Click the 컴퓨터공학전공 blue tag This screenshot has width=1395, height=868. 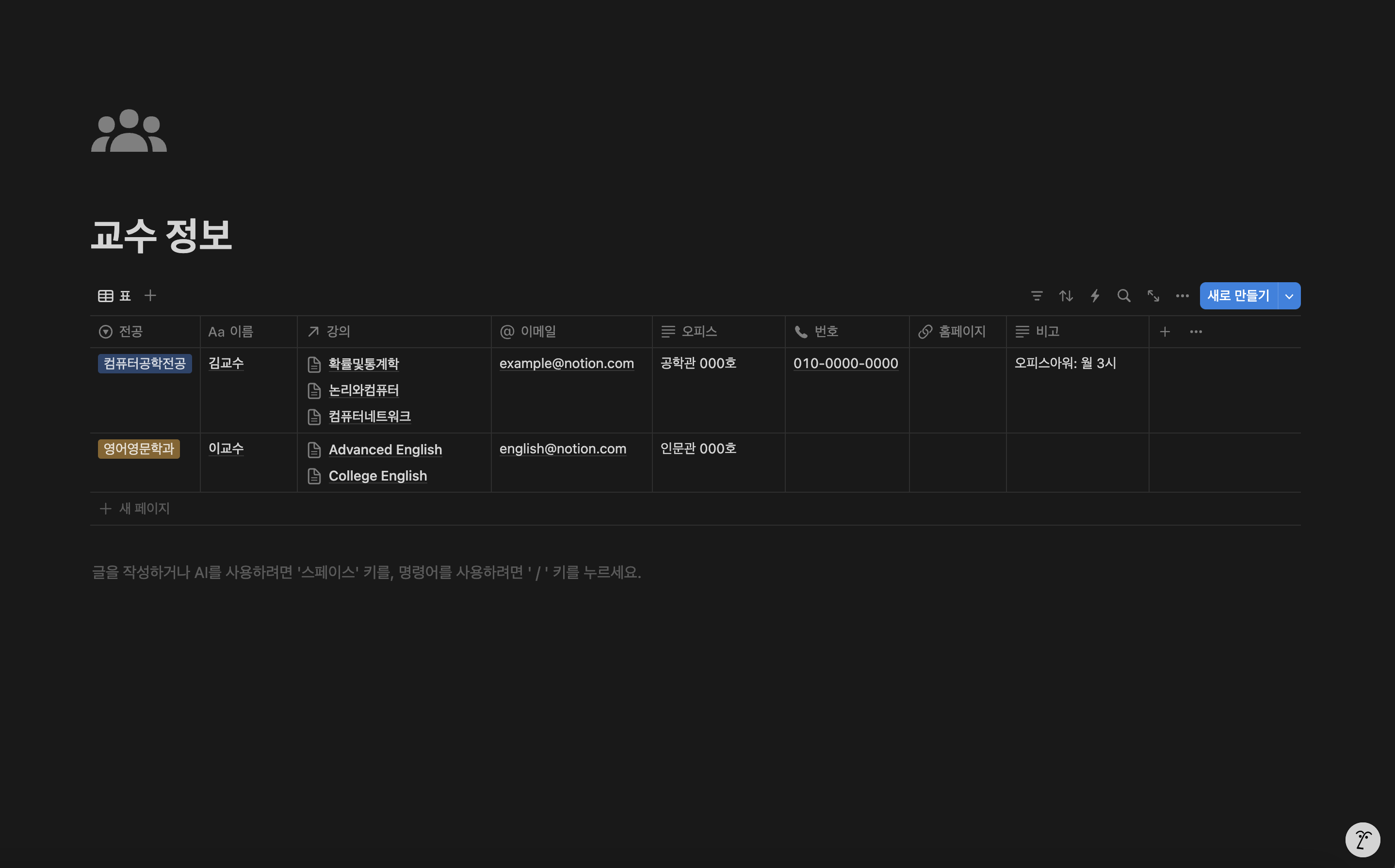(x=145, y=363)
